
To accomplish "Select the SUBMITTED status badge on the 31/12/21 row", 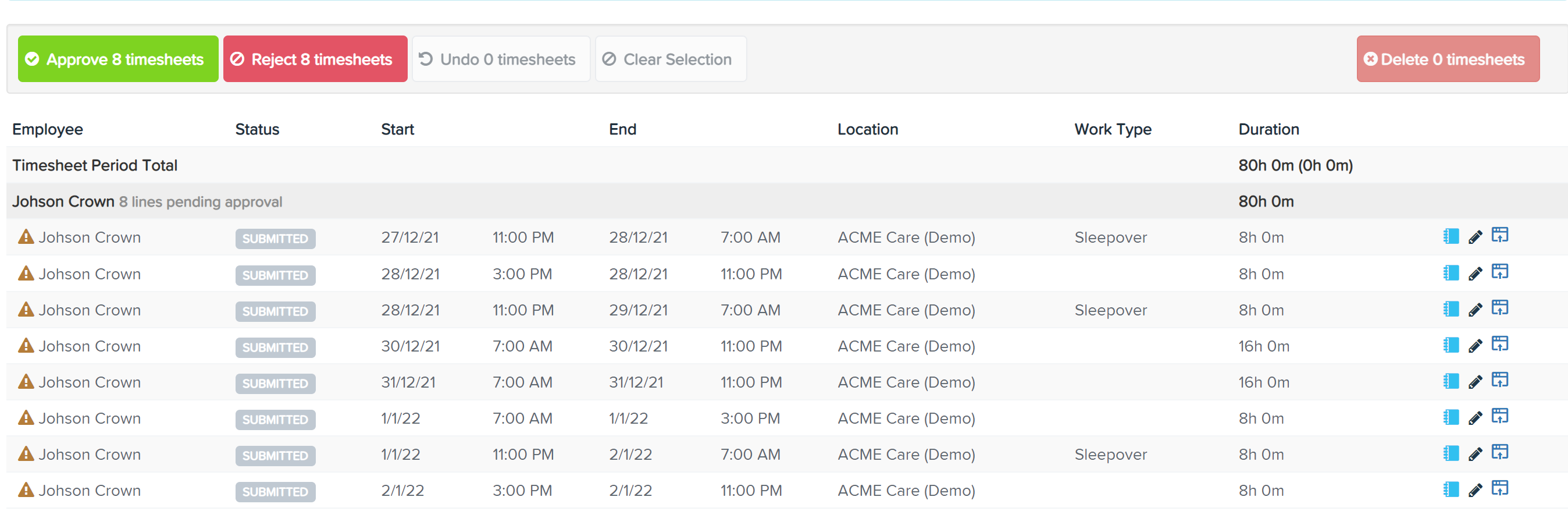I will (275, 384).
